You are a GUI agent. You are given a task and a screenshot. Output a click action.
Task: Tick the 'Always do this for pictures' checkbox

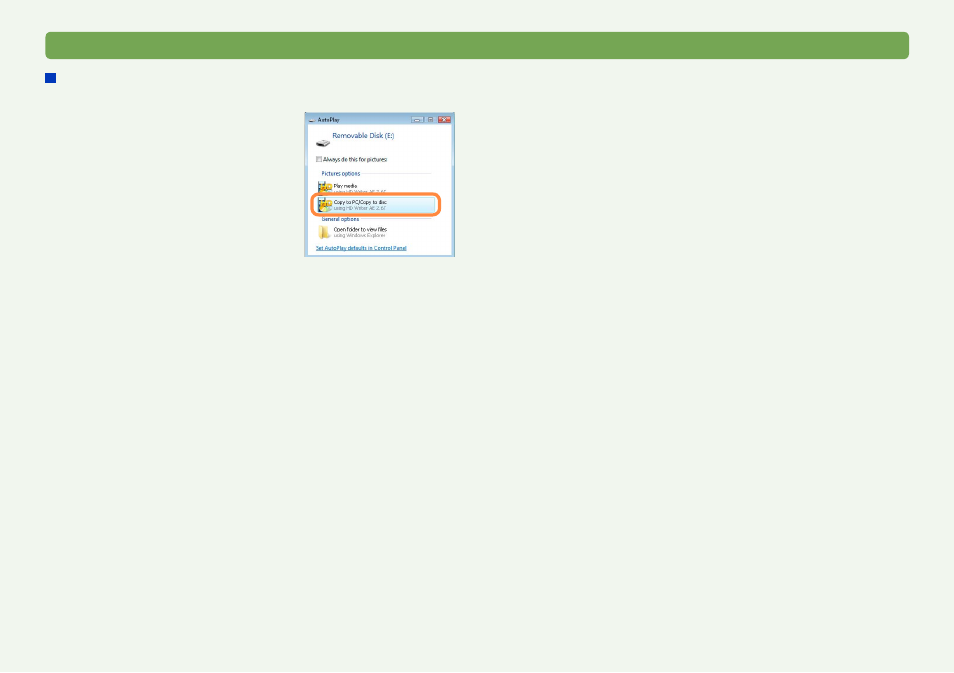click(x=319, y=159)
